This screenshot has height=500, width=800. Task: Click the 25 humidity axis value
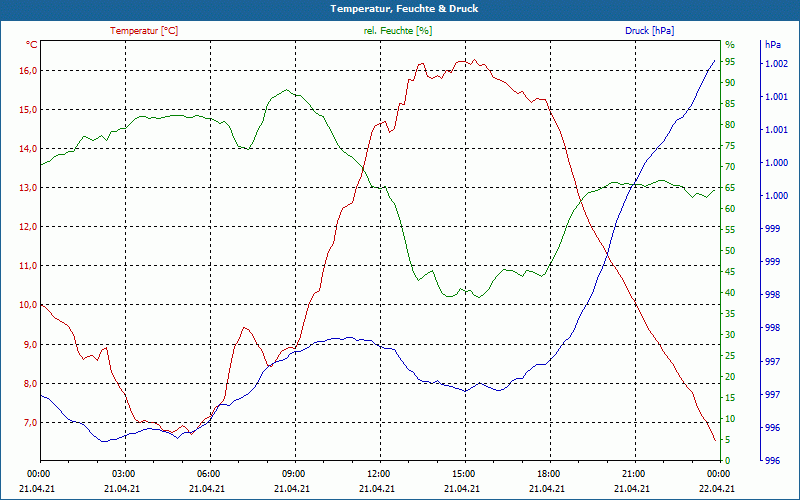tap(730, 356)
